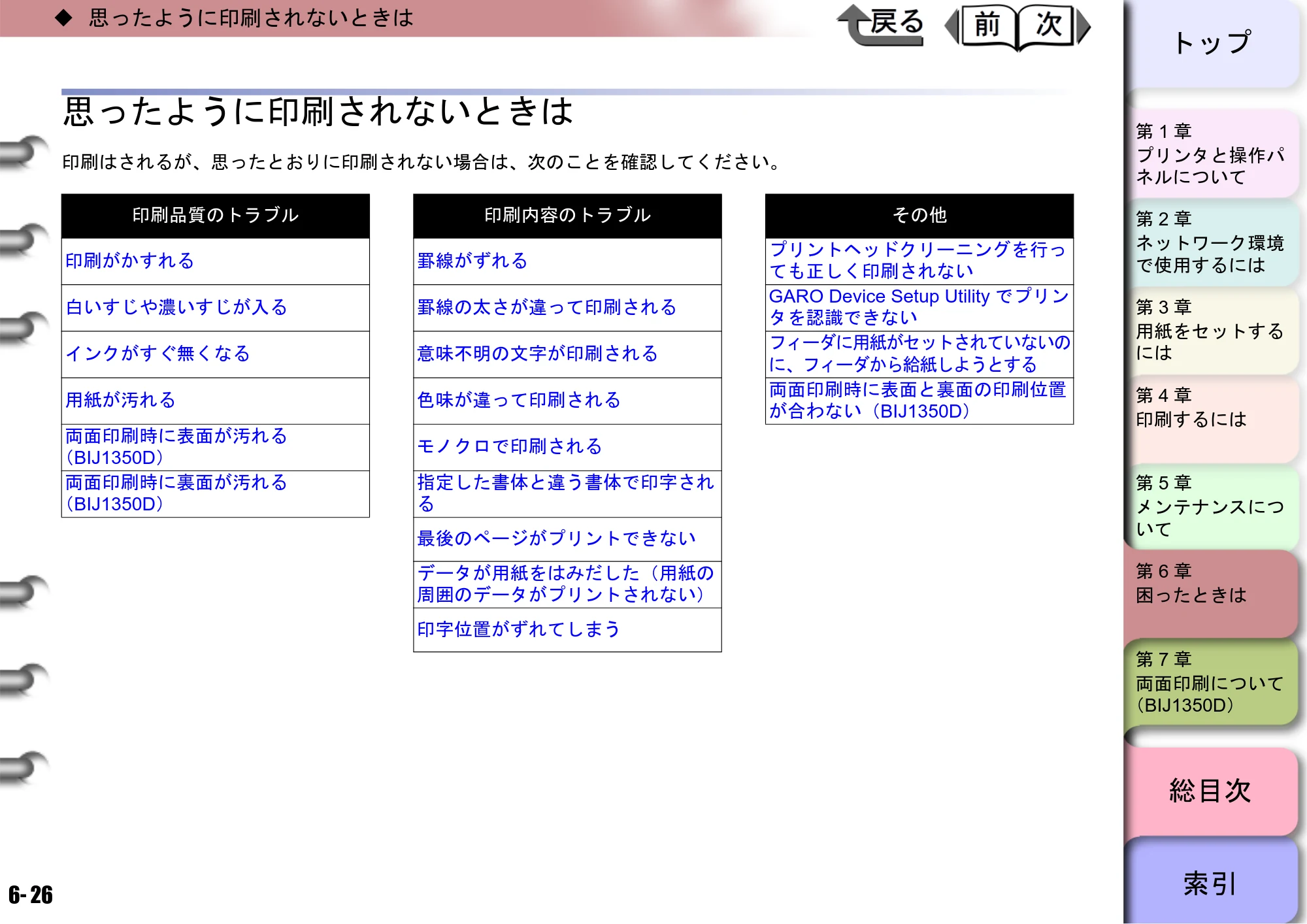This screenshot has width=1307, height=924.
Task: Open 第6章 困ったときは tab
Action: click(x=1213, y=594)
